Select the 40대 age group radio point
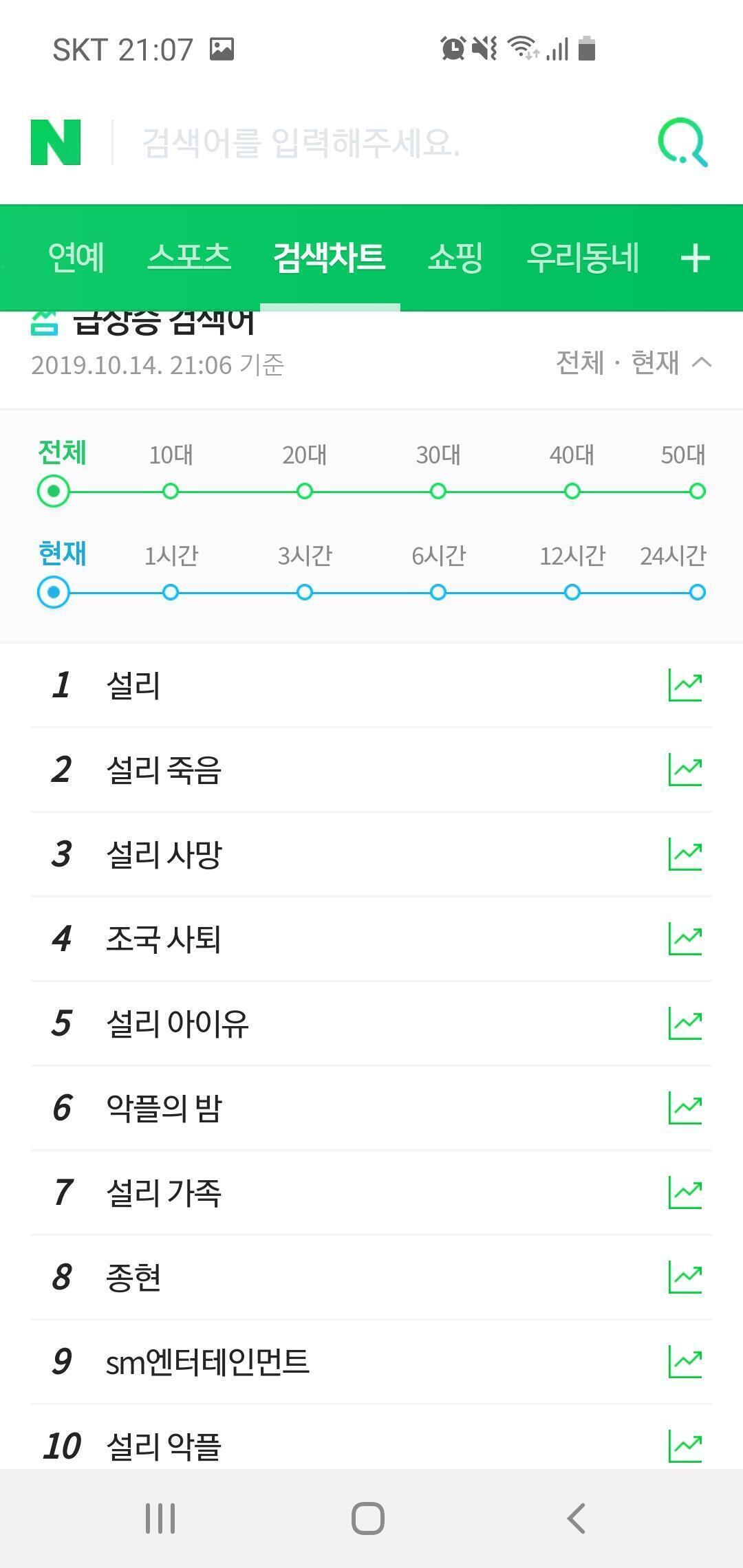 coord(572,491)
